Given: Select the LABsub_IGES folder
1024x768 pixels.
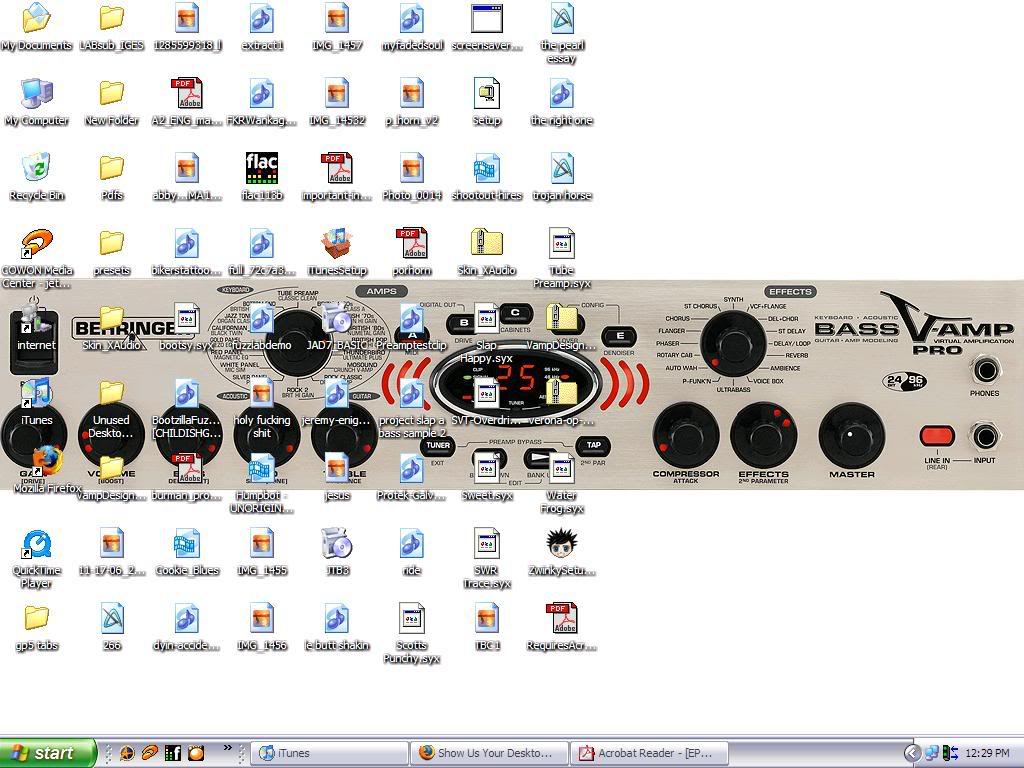Looking at the screenshot, I should tap(112, 18).
